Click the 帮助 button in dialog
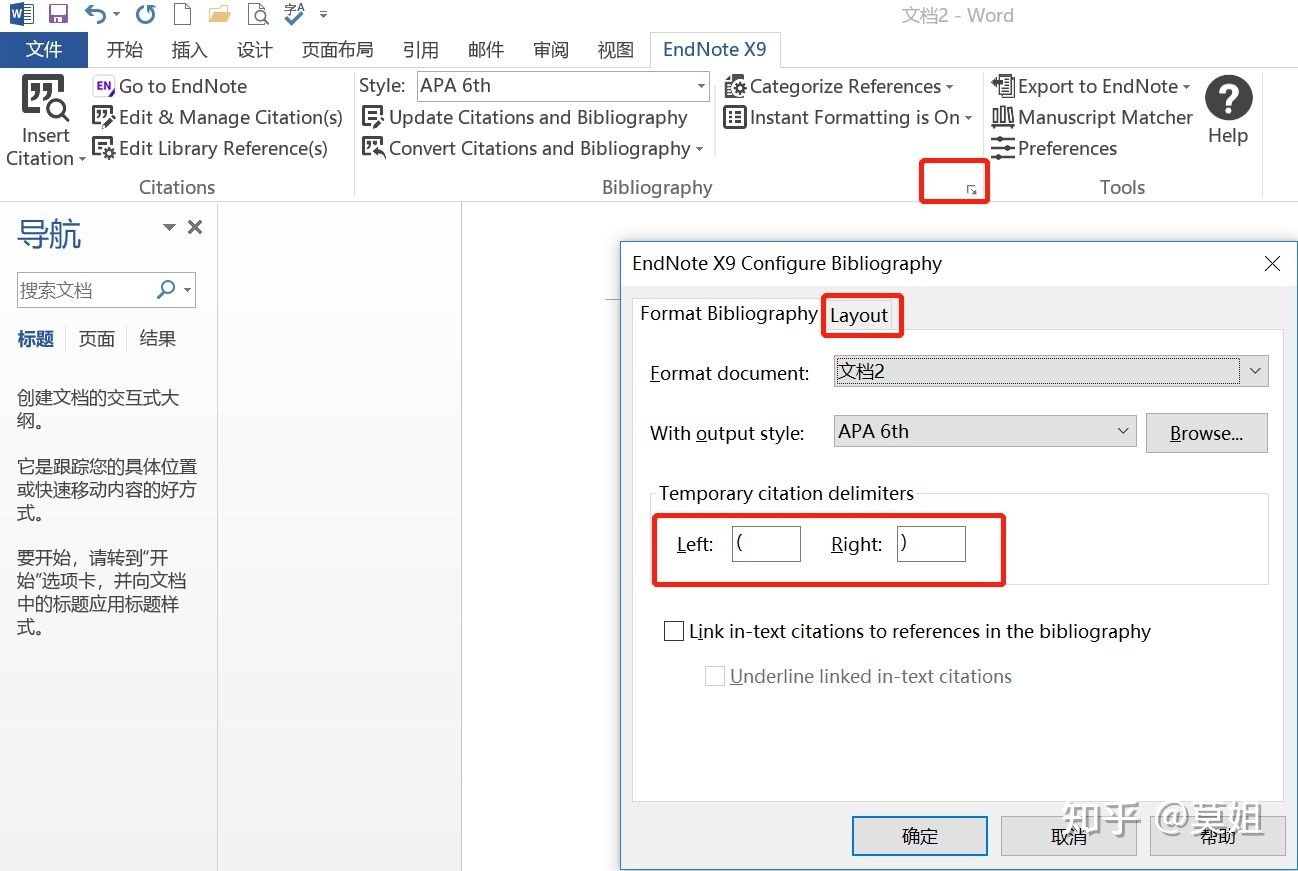Screen dimensions: 1298x871 click(1218, 836)
